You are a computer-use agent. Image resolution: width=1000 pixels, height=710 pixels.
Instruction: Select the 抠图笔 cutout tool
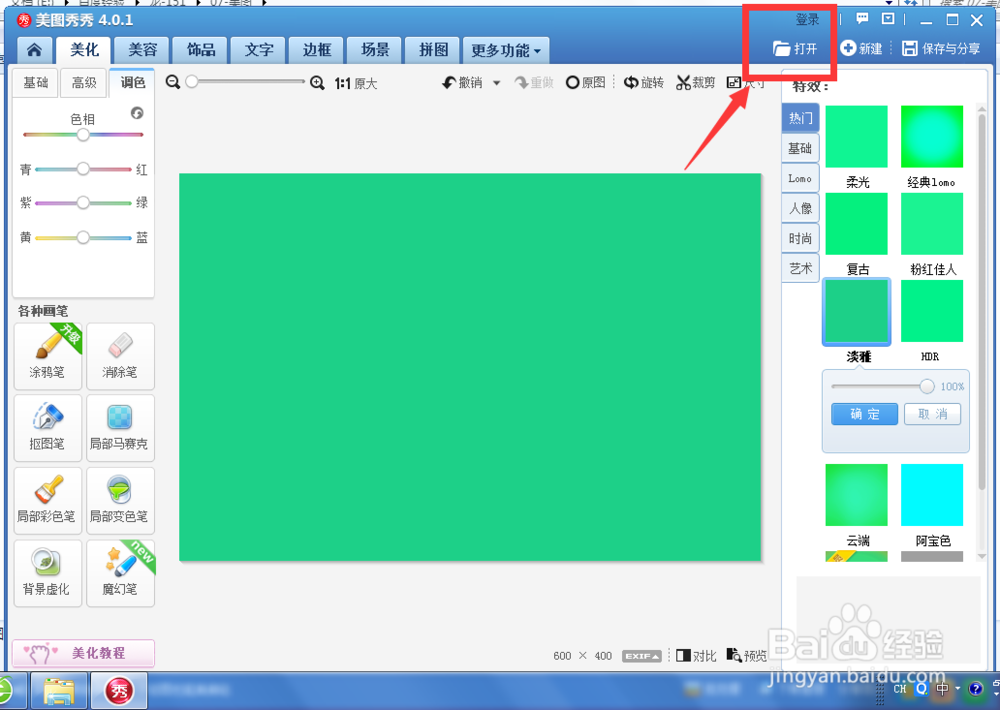point(48,428)
